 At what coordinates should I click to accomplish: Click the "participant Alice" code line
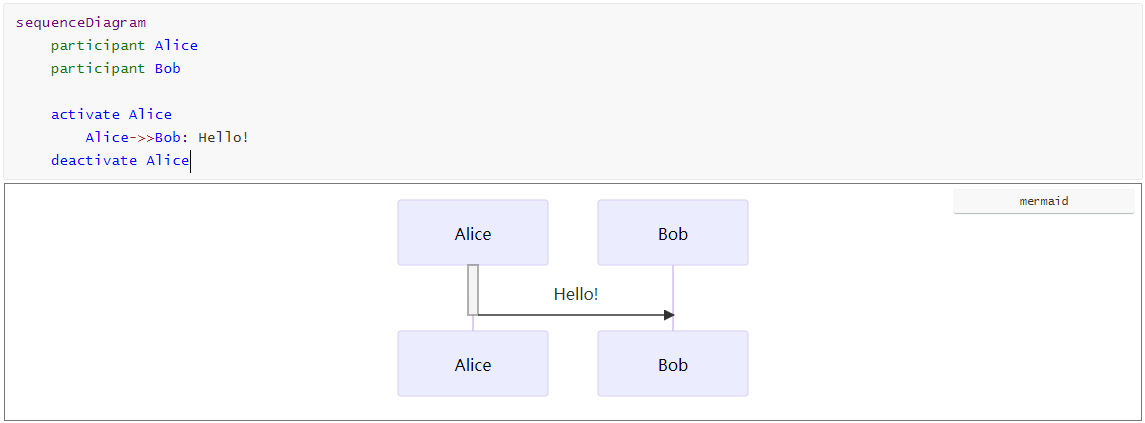click(x=124, y=45)
